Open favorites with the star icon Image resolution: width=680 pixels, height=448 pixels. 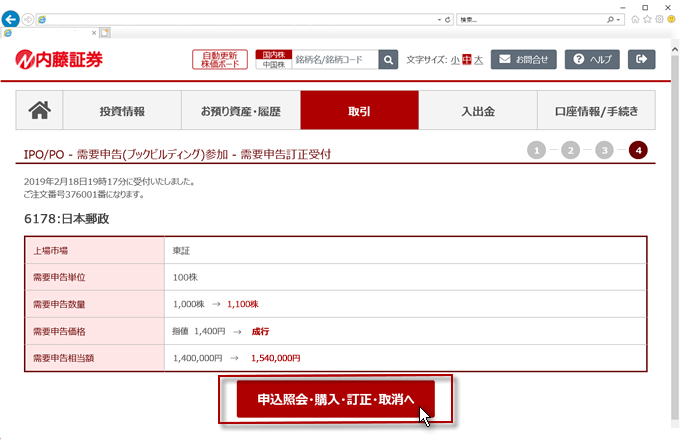pyautogui.click(x=647, y=19)
